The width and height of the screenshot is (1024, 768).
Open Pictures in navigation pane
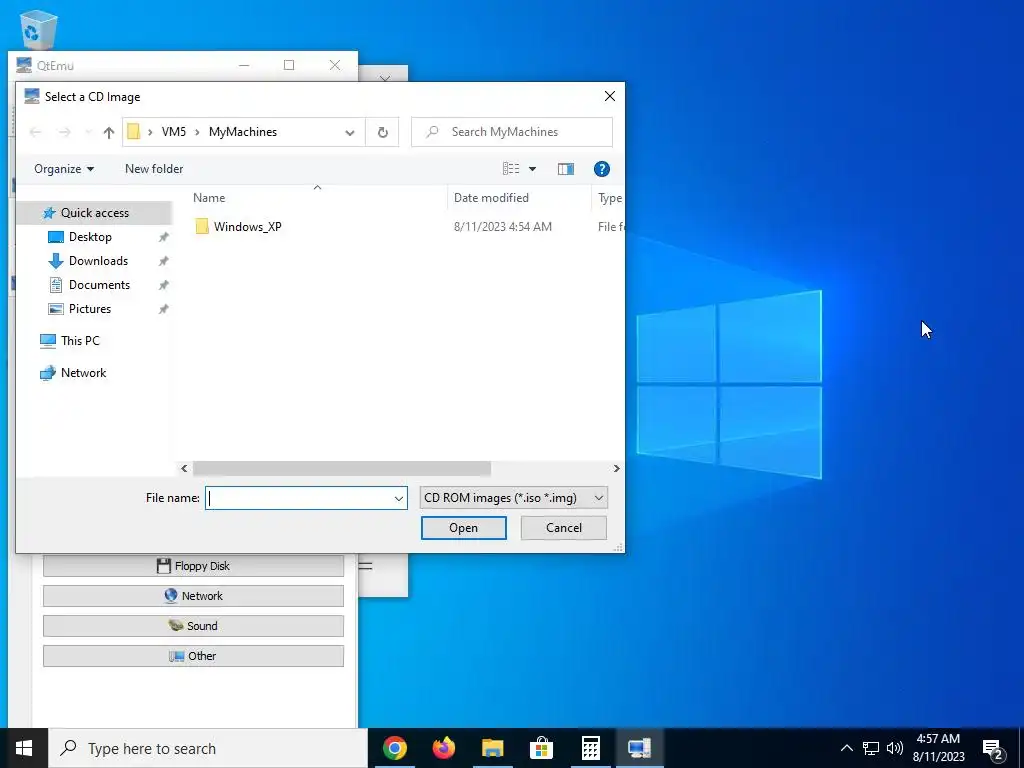coord(89,309)
